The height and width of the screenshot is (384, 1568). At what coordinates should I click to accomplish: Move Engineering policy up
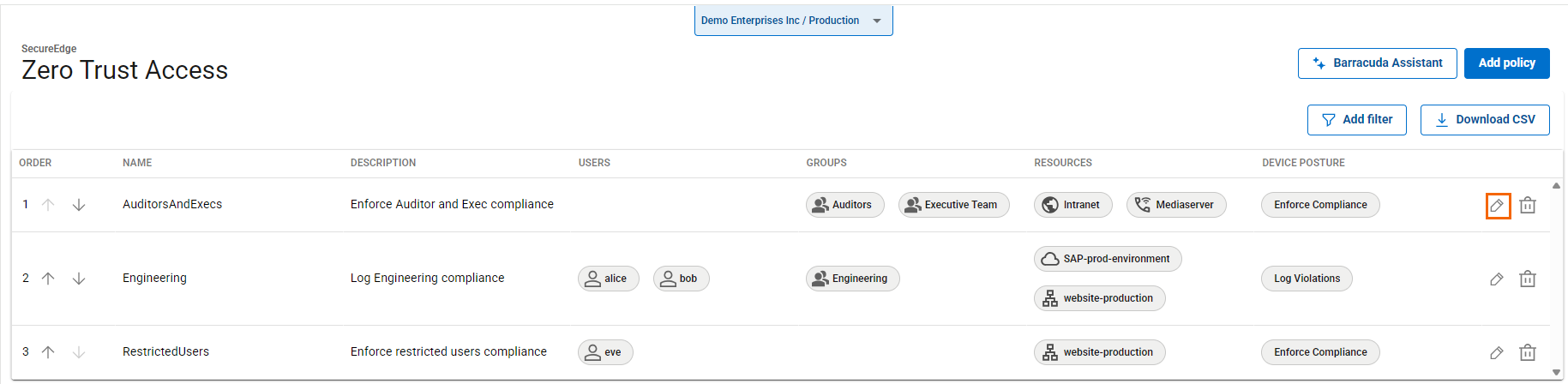49,279
